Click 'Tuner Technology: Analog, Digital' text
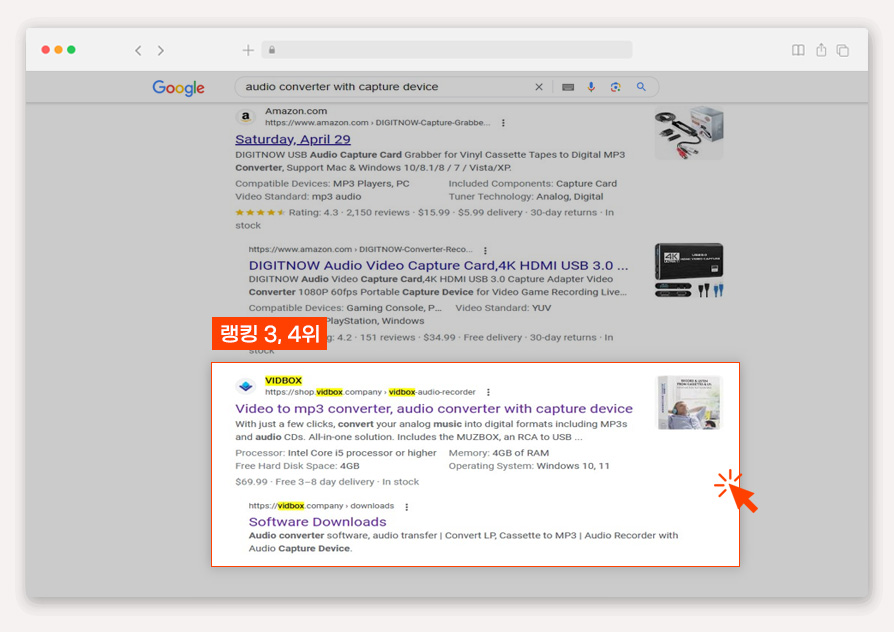This screenshot has height=632, width=894. tap(526, 197)
